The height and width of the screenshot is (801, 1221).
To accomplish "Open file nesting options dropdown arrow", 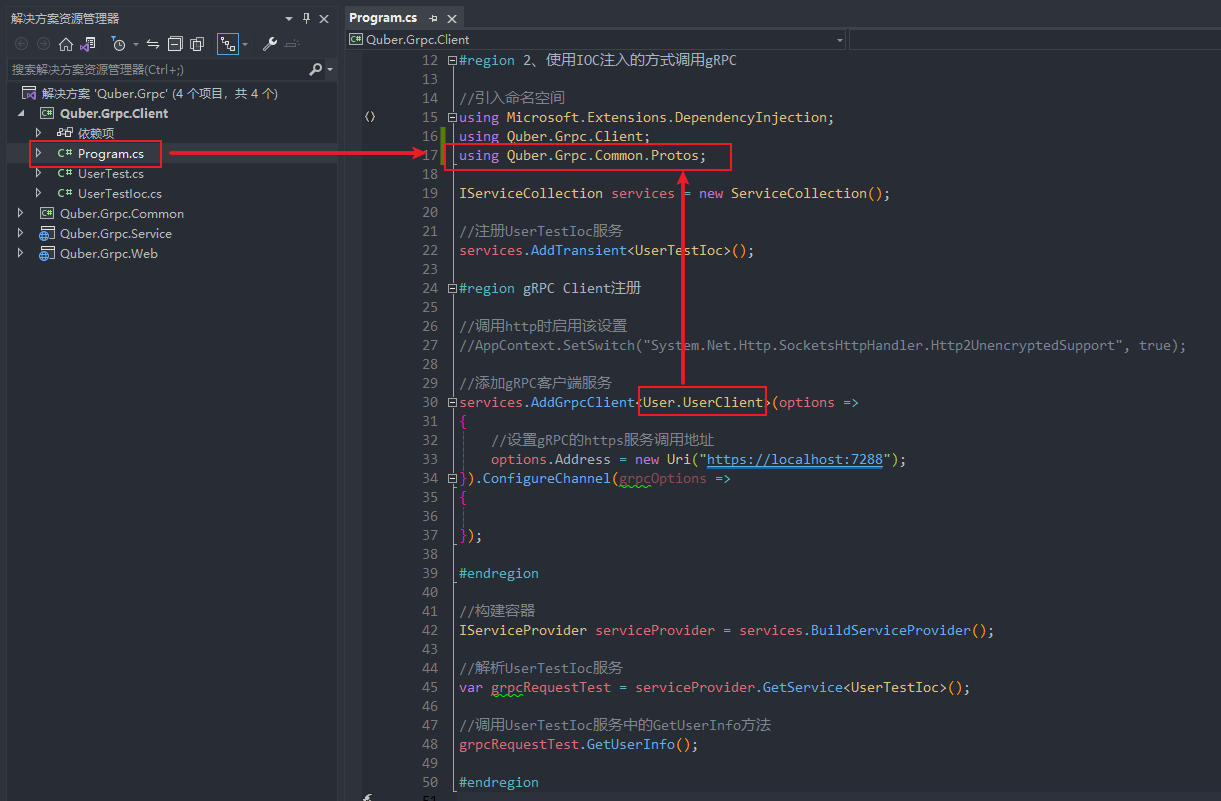I will 244,44.
